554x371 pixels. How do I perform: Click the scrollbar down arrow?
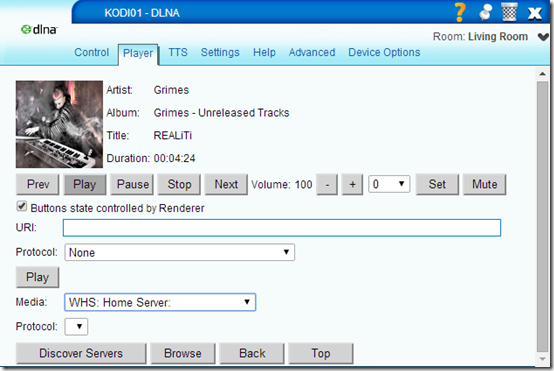[542, 359]
